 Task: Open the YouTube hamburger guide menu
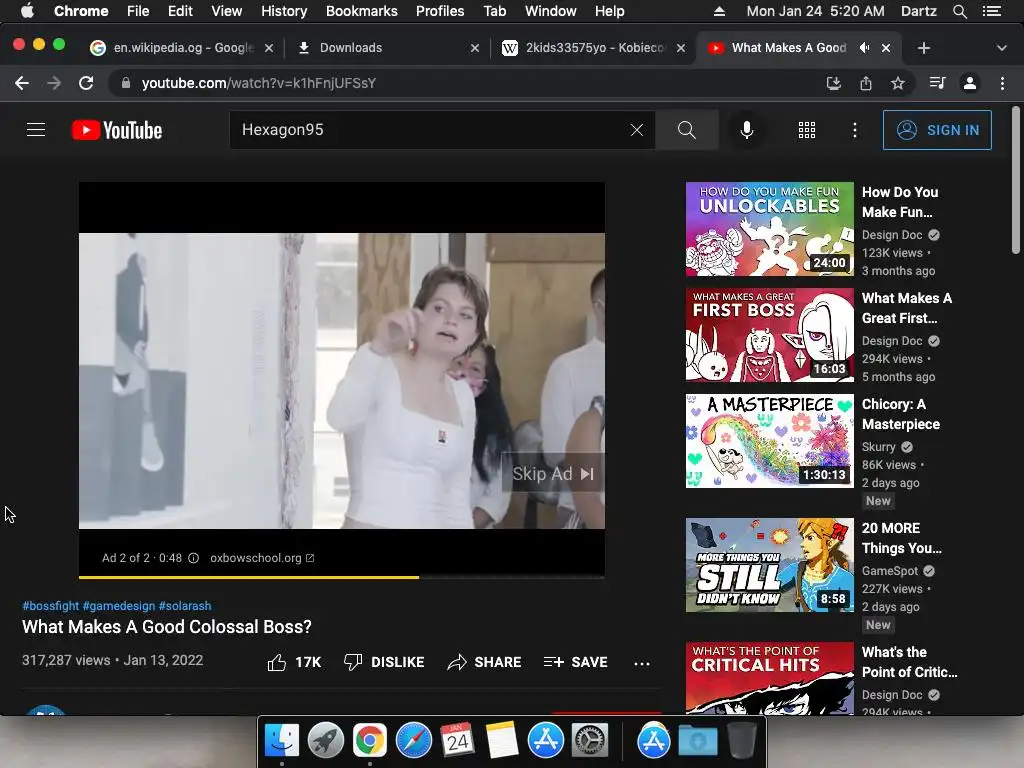pyautogui.click(x=36, y=130)
